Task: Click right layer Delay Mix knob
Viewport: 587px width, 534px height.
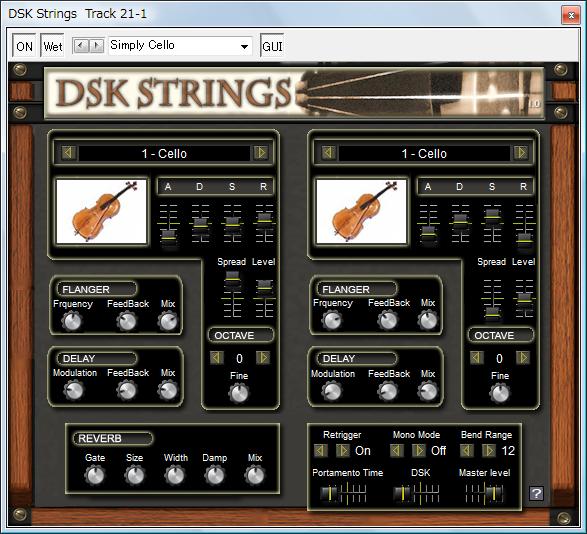Action: pos(428,391)
